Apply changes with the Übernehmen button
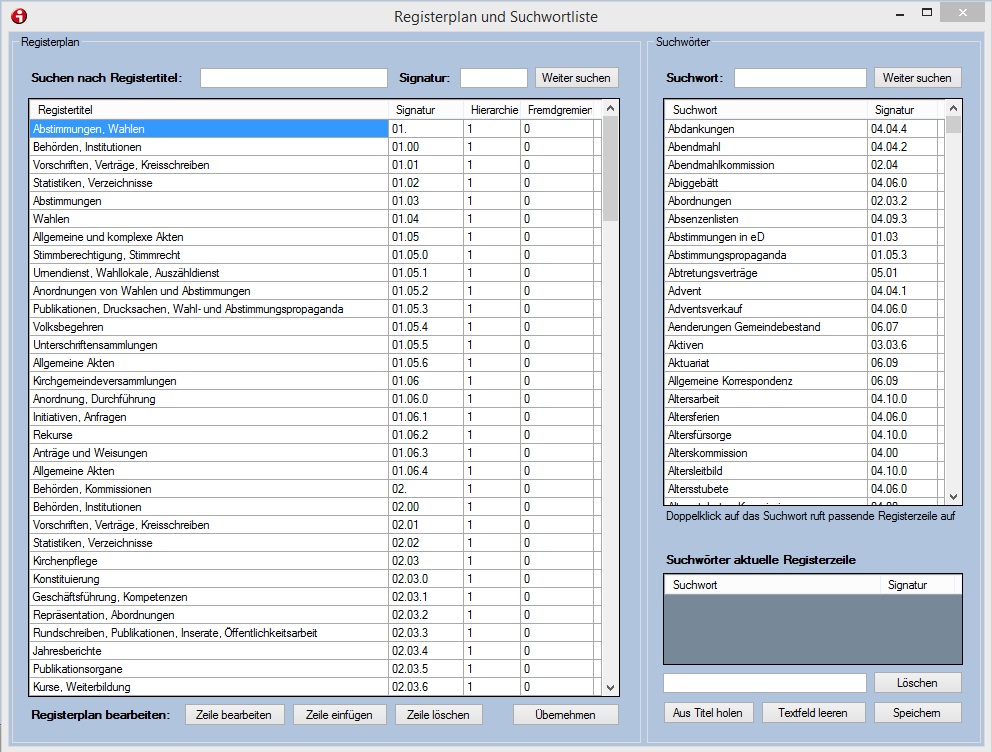The height and width of the screenshot is (752, 992). (x=565, y=714)
